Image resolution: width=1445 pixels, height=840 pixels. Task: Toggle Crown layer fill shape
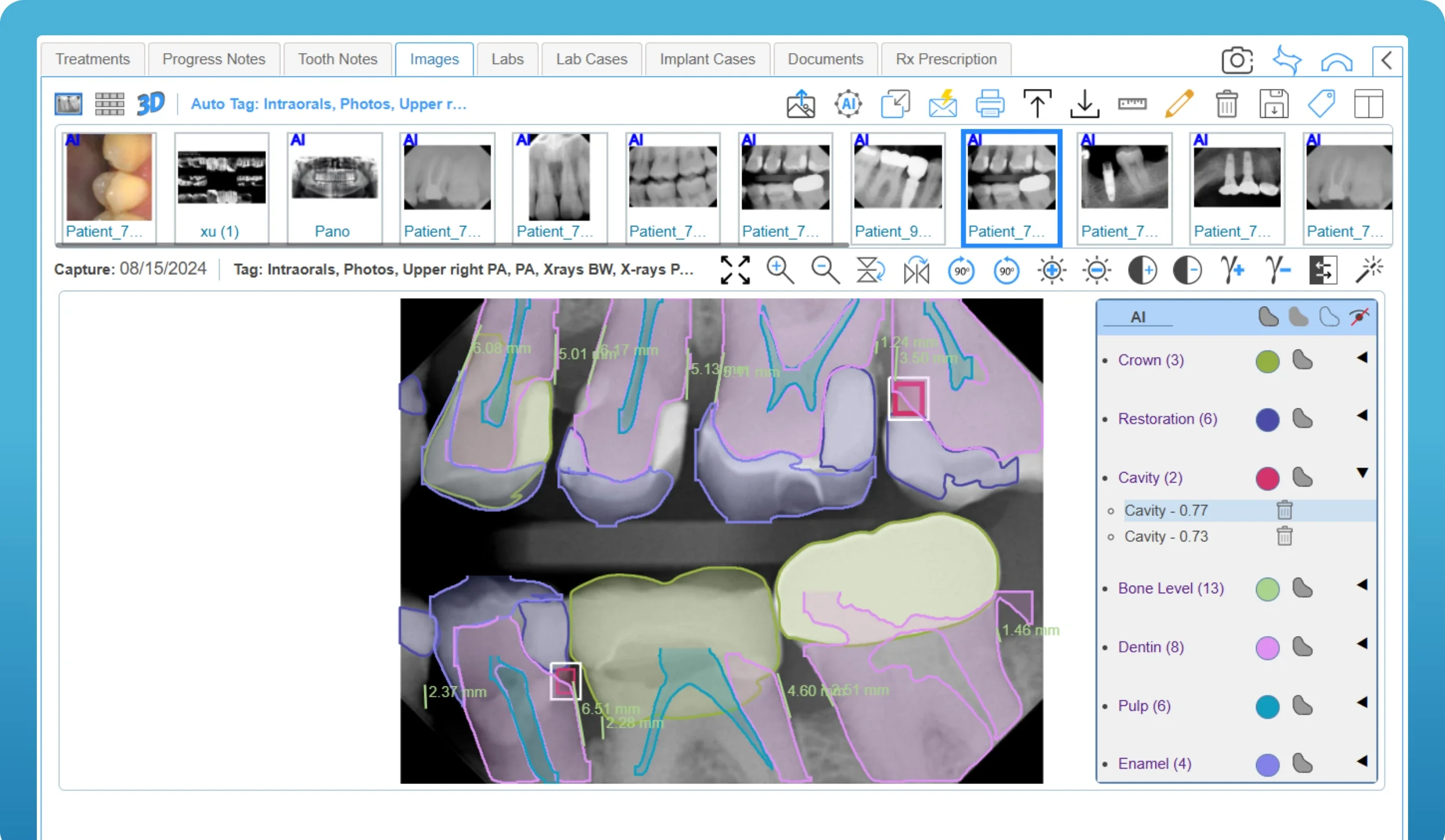(x=1302, y=360)
